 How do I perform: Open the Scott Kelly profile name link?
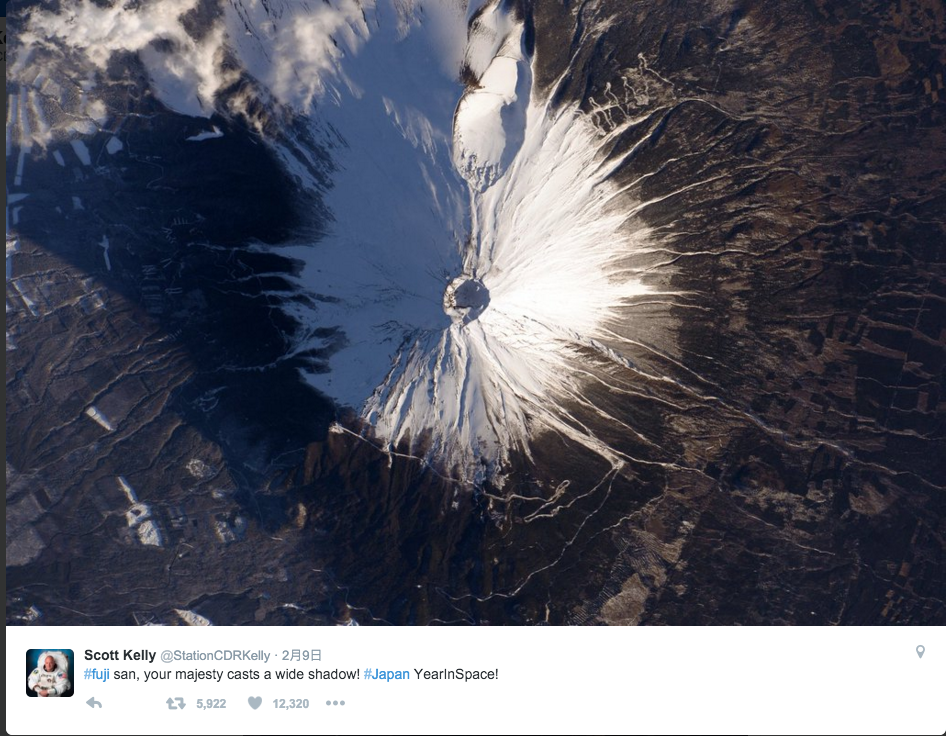[x=120, y=655]
